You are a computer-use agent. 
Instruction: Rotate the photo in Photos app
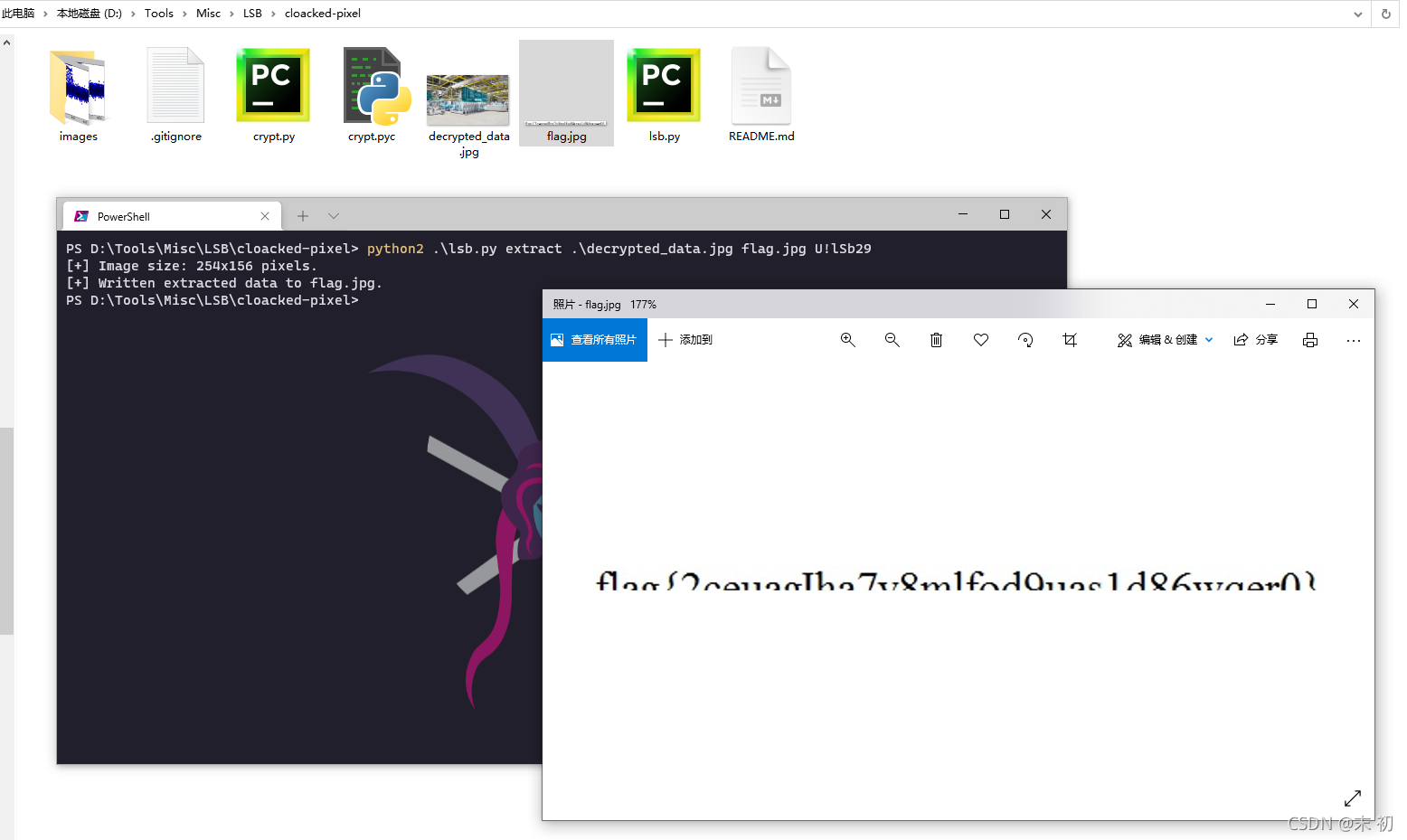pos(1025,340)
